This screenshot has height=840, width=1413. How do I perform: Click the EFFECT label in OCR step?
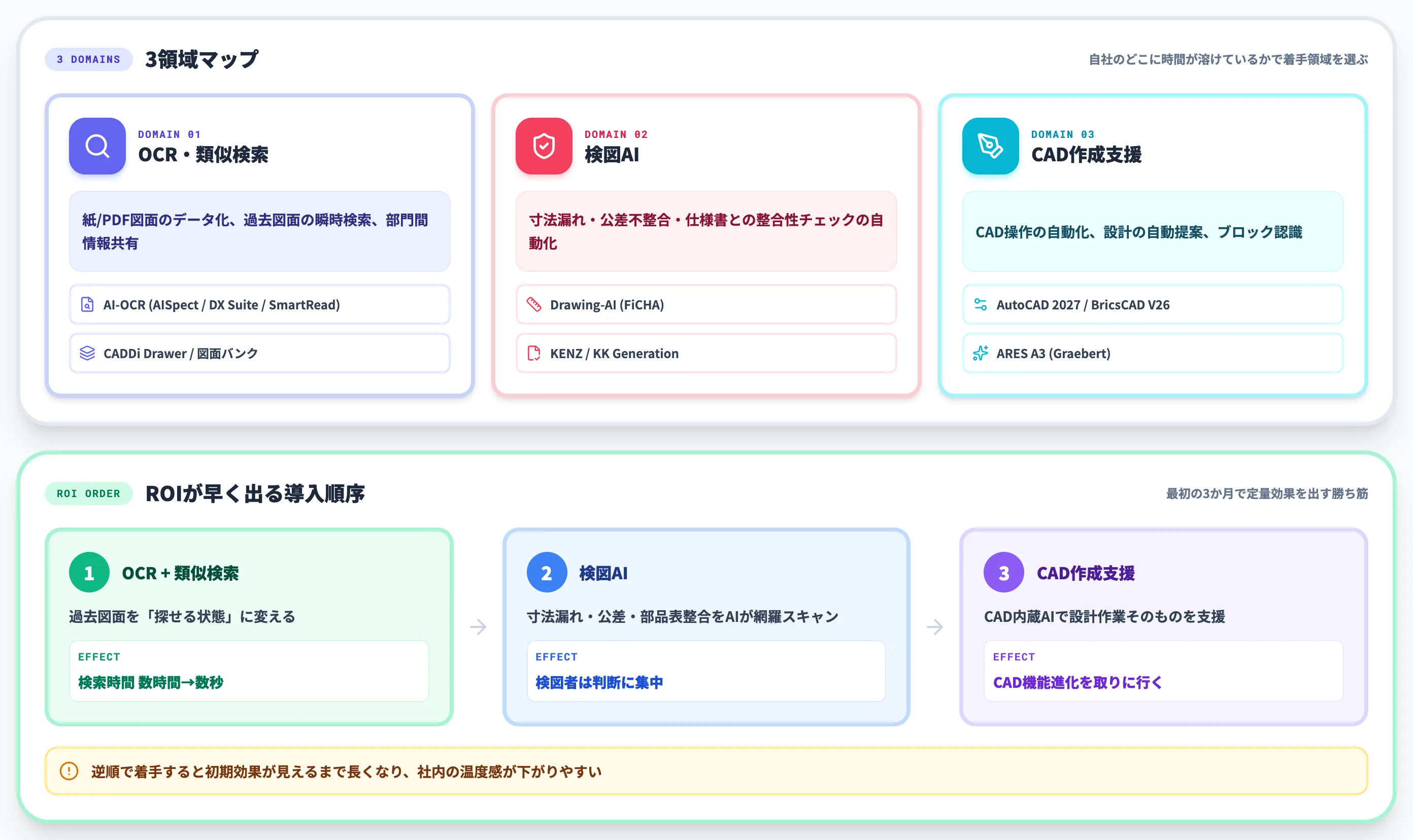[x=99, y=656]
